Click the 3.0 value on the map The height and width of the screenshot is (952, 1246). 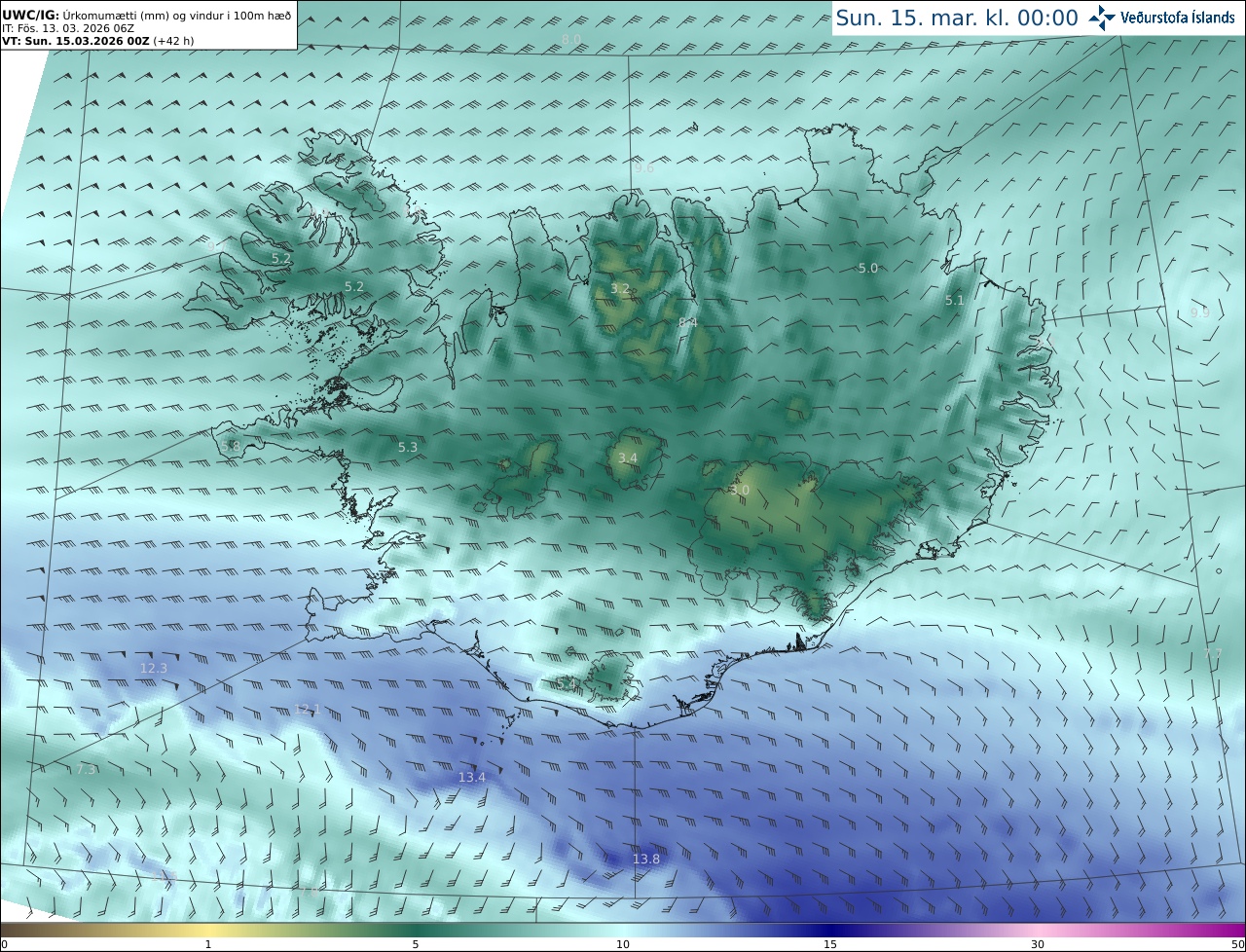coord(740,490)
